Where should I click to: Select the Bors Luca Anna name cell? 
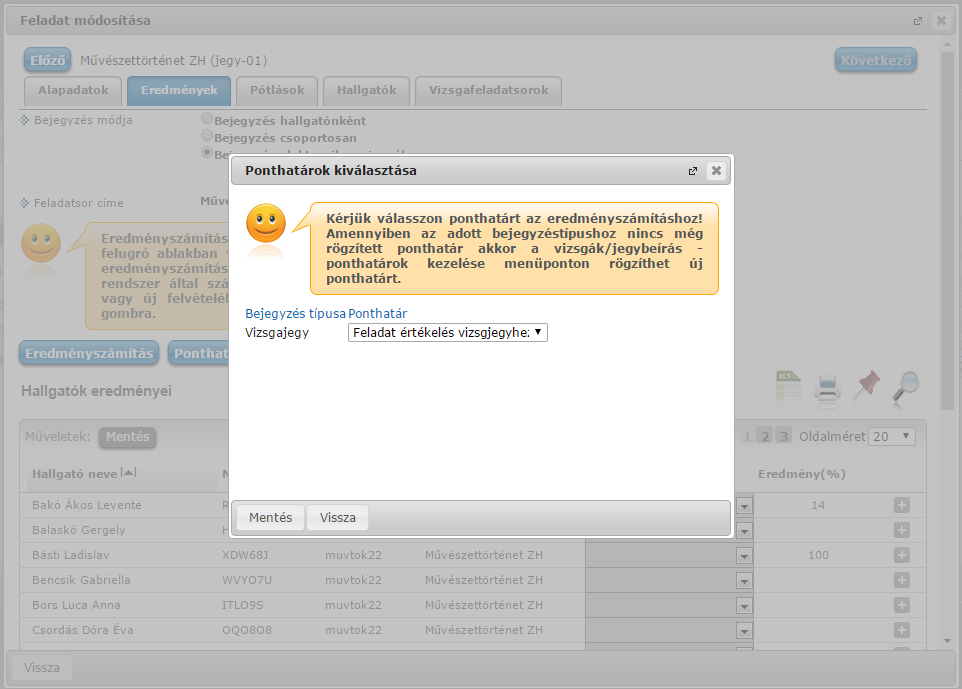click(76, 605)
